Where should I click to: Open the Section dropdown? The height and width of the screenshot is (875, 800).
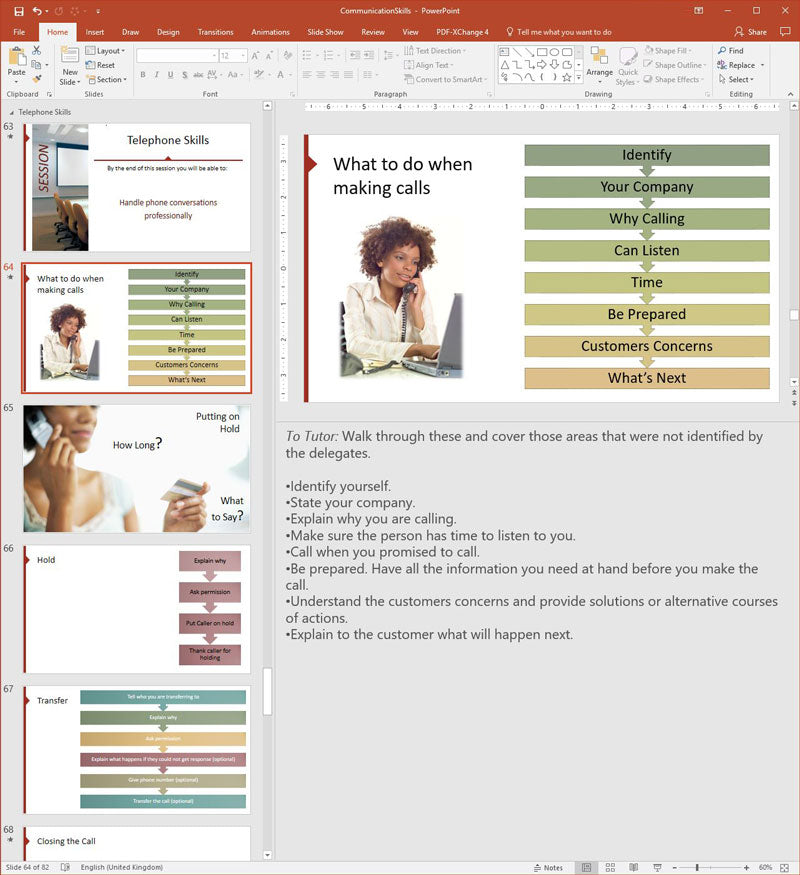click(x=107, y=79)
